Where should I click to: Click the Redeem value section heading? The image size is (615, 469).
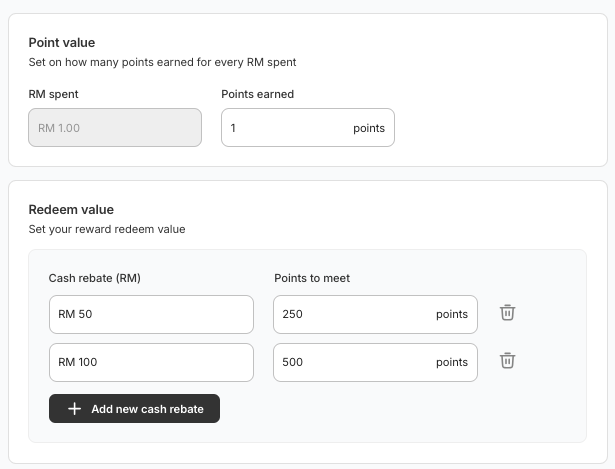tap(71, 209)
